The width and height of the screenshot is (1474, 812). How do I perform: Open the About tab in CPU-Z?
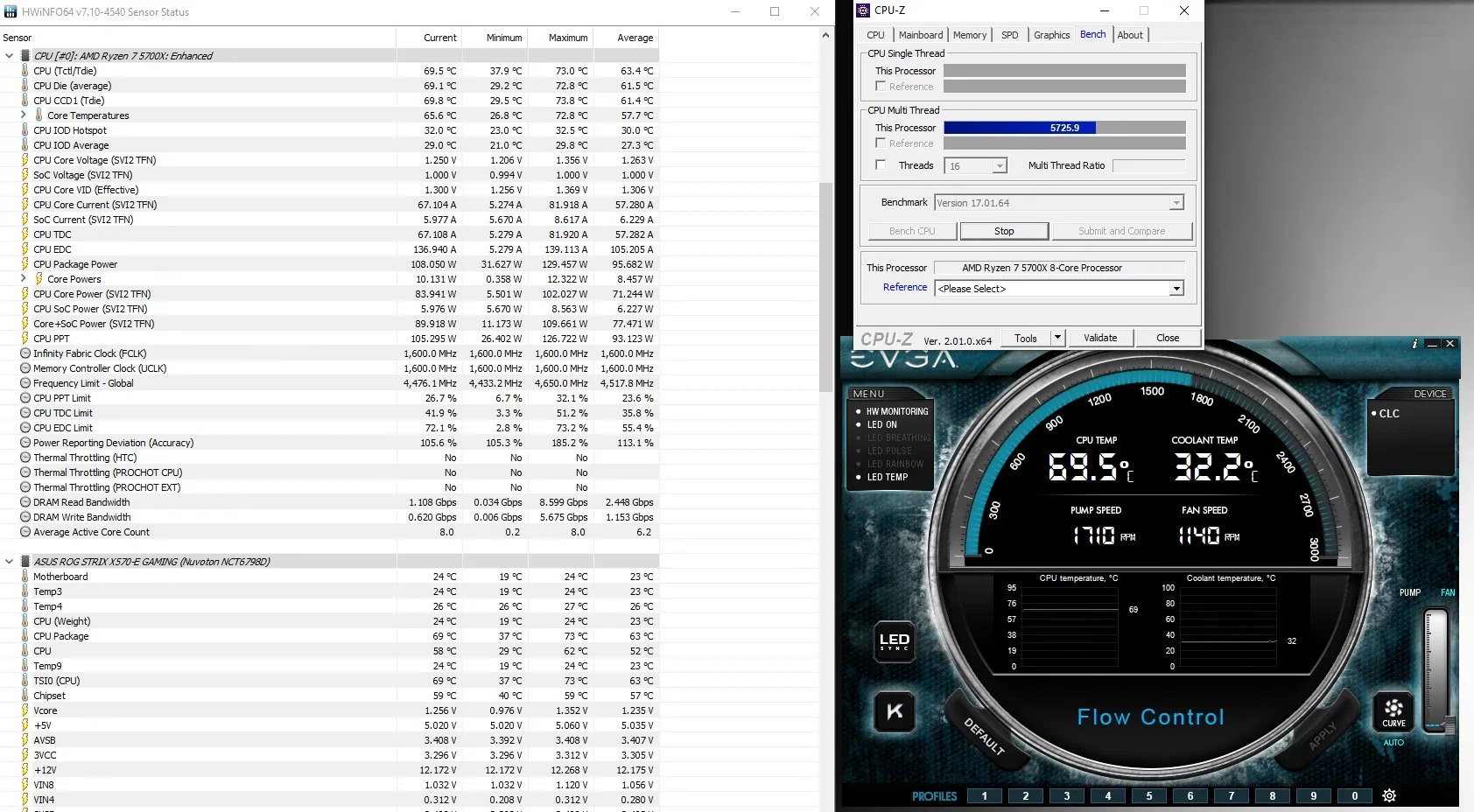pos(1130,35)
